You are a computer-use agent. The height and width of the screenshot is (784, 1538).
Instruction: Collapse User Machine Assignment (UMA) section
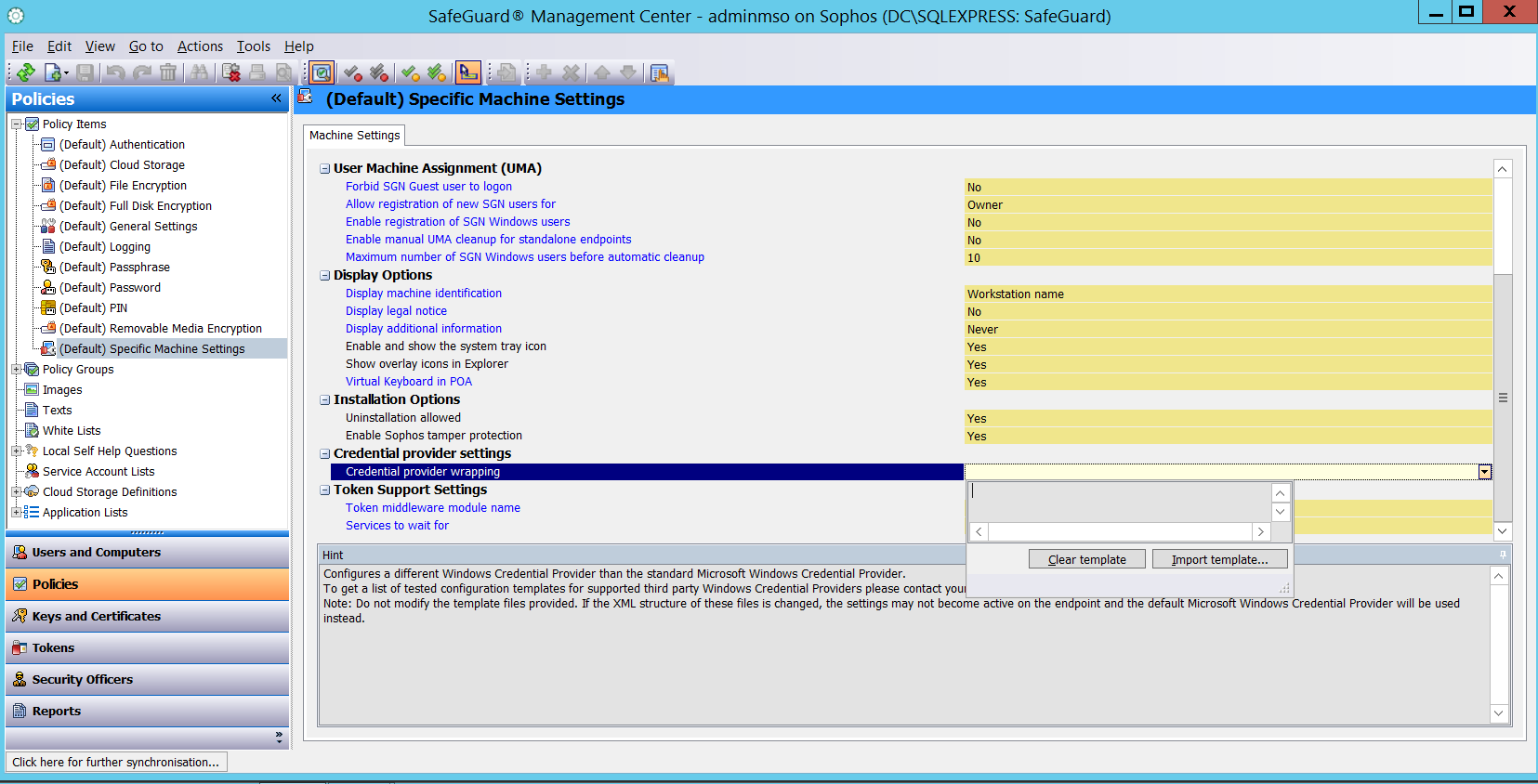[x=325, y=169]
